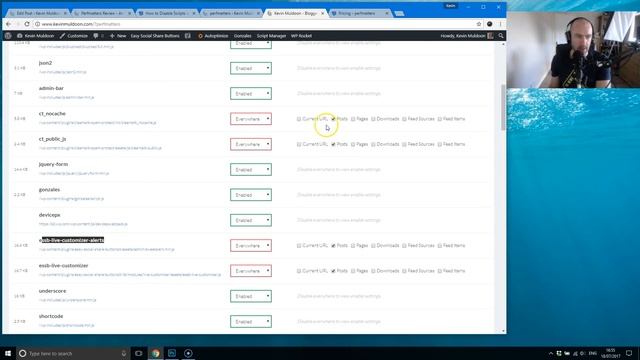Open the status dropdown for admin-bar
Screen dimensions: 640x360
pos(251,93)
